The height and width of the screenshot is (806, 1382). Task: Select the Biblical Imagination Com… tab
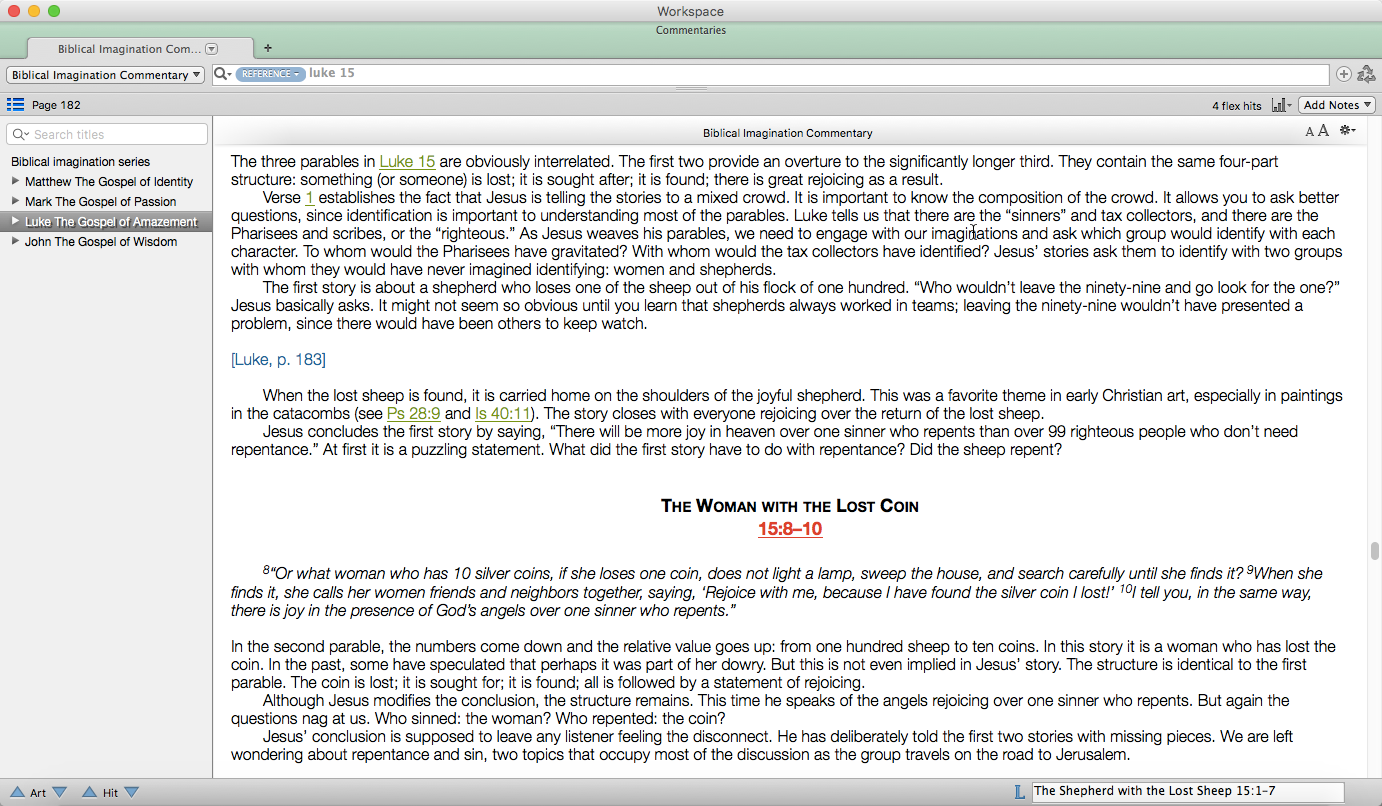point(140,48)
